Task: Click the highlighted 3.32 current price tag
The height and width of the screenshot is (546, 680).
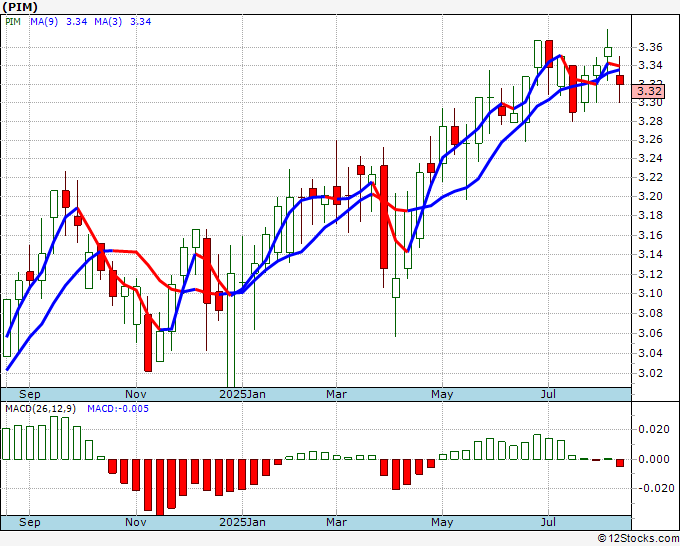Action: pyautogui.click(x=649, y=91)
